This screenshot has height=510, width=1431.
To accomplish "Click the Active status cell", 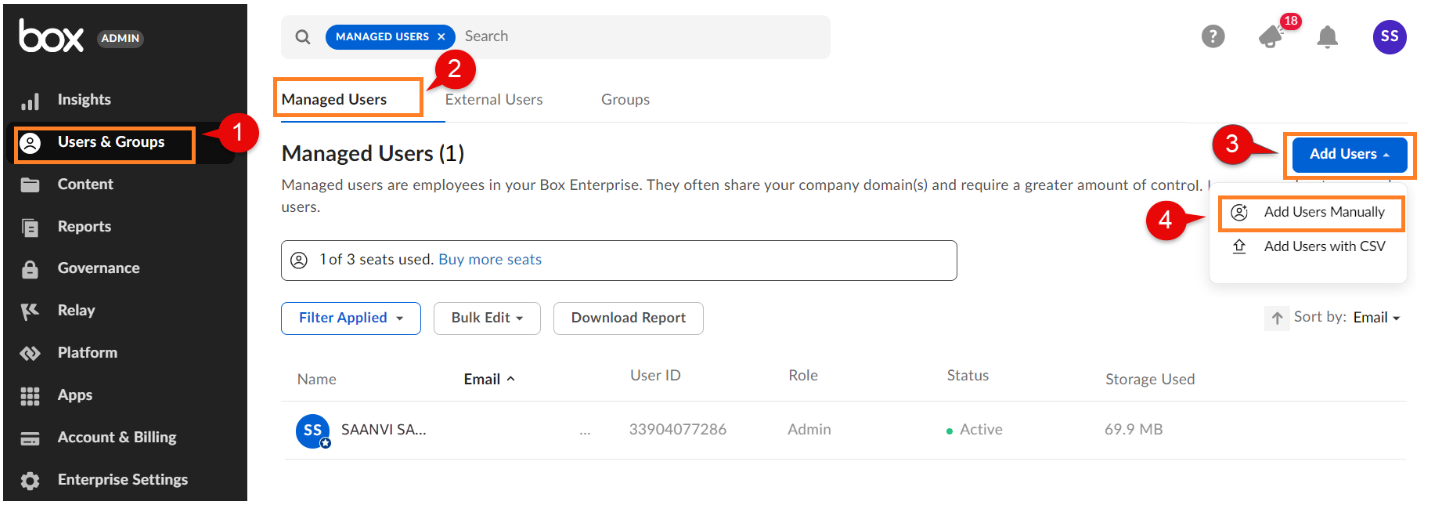I will (x=974, y=429).
